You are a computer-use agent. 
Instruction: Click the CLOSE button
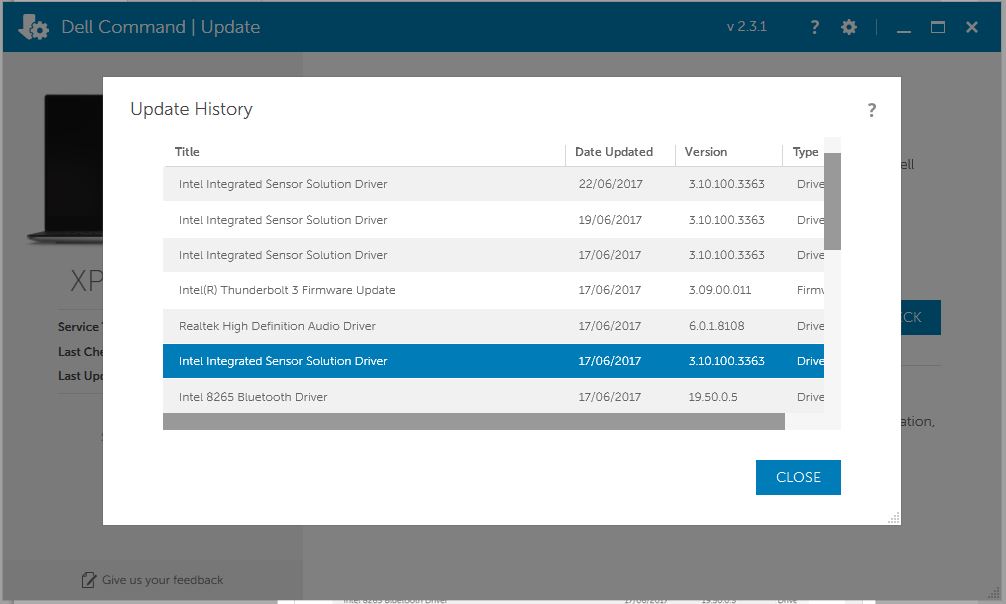tap(797, 477)
